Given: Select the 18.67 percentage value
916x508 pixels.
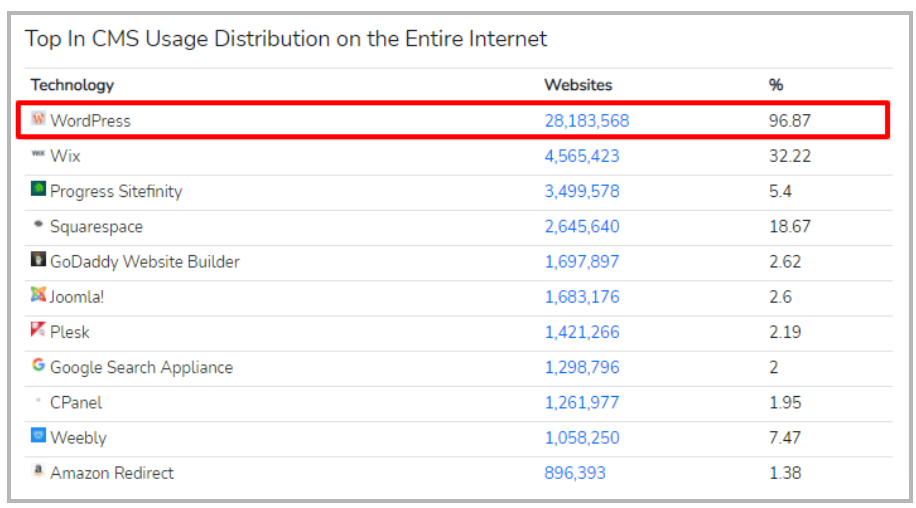Looking at the screenshot, I should coord(790,227).
